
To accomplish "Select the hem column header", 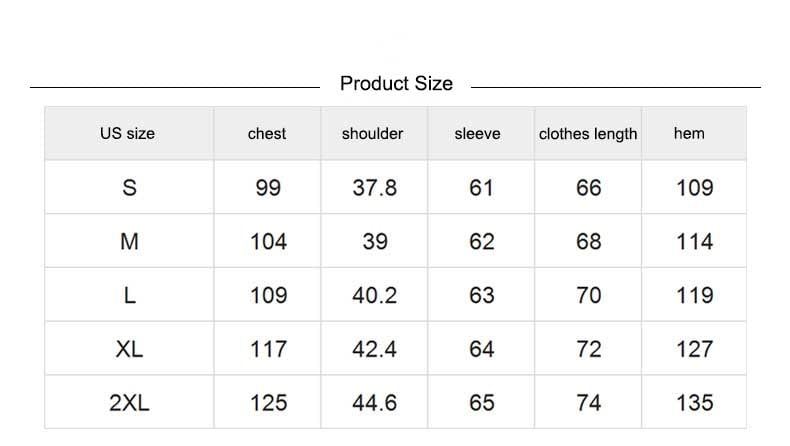I will 689,133.
